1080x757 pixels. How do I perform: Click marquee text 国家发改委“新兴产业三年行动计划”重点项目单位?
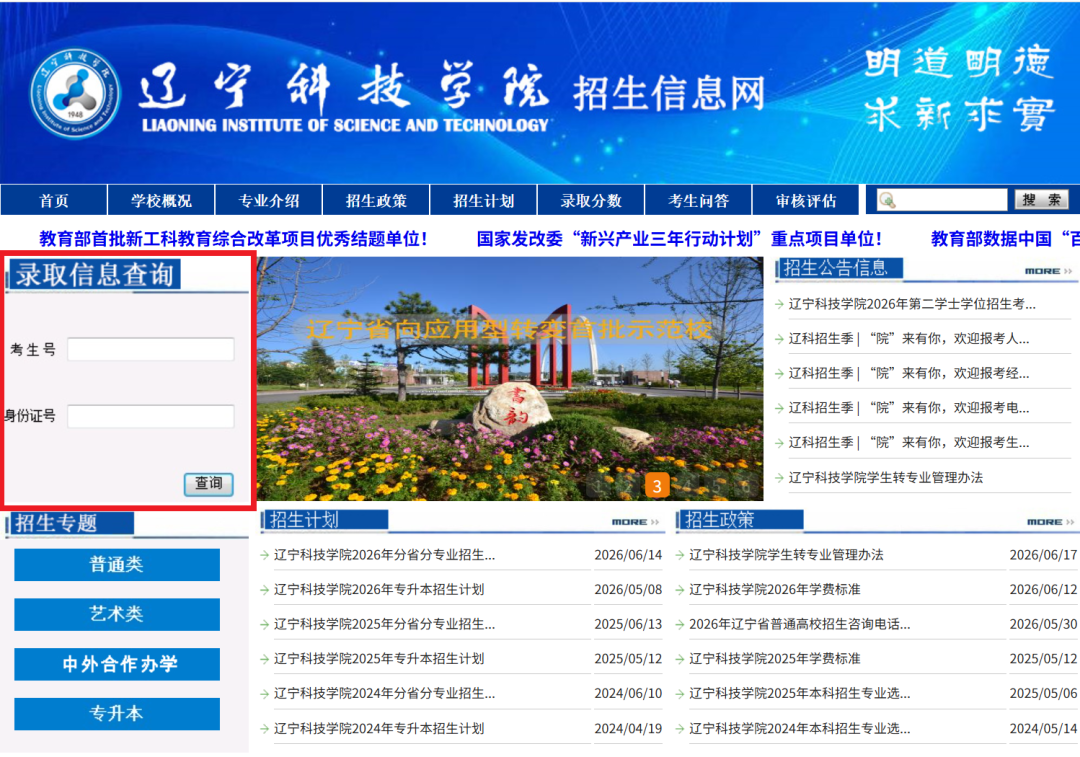679,239
